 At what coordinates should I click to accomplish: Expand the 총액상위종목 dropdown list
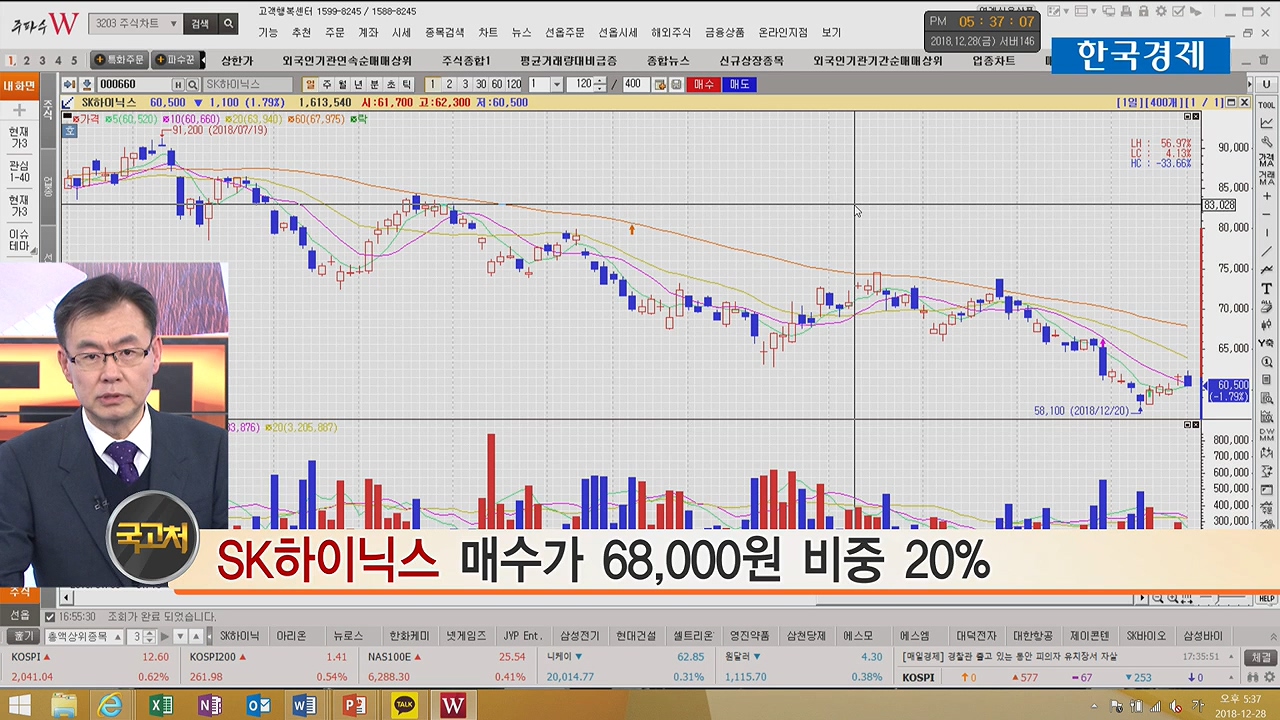[x=118, y=636]
